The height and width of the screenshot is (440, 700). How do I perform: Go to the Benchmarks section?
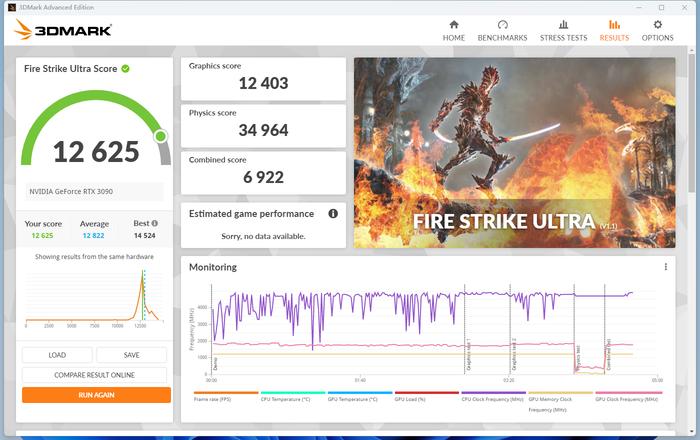502,30
